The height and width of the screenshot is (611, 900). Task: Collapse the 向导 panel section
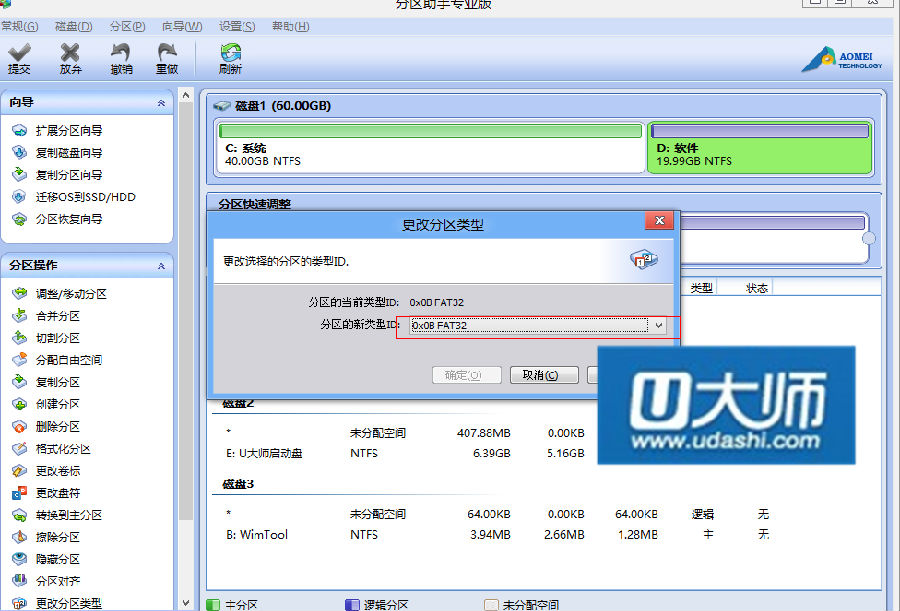point(161,103)
